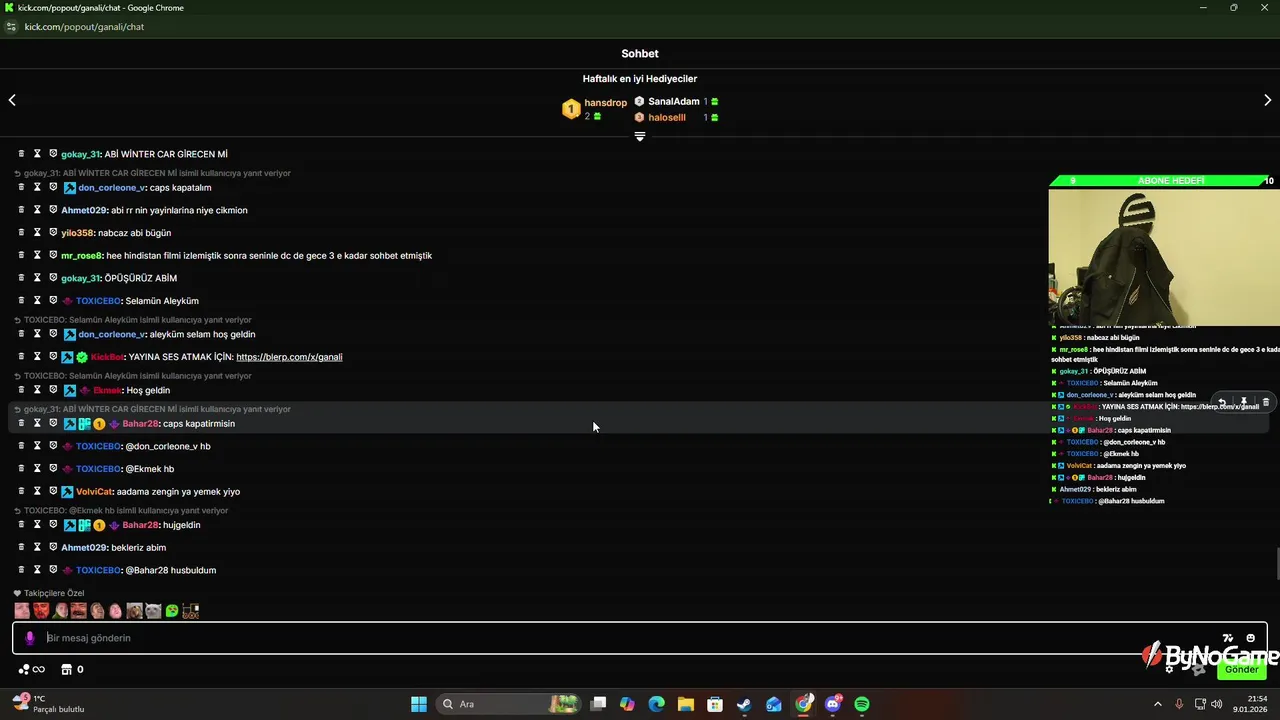The height and width of the screenshot is (720, 1280).
Task: Ban Bahar28 on caps kapatirmisin row
Action: [53, 423]
